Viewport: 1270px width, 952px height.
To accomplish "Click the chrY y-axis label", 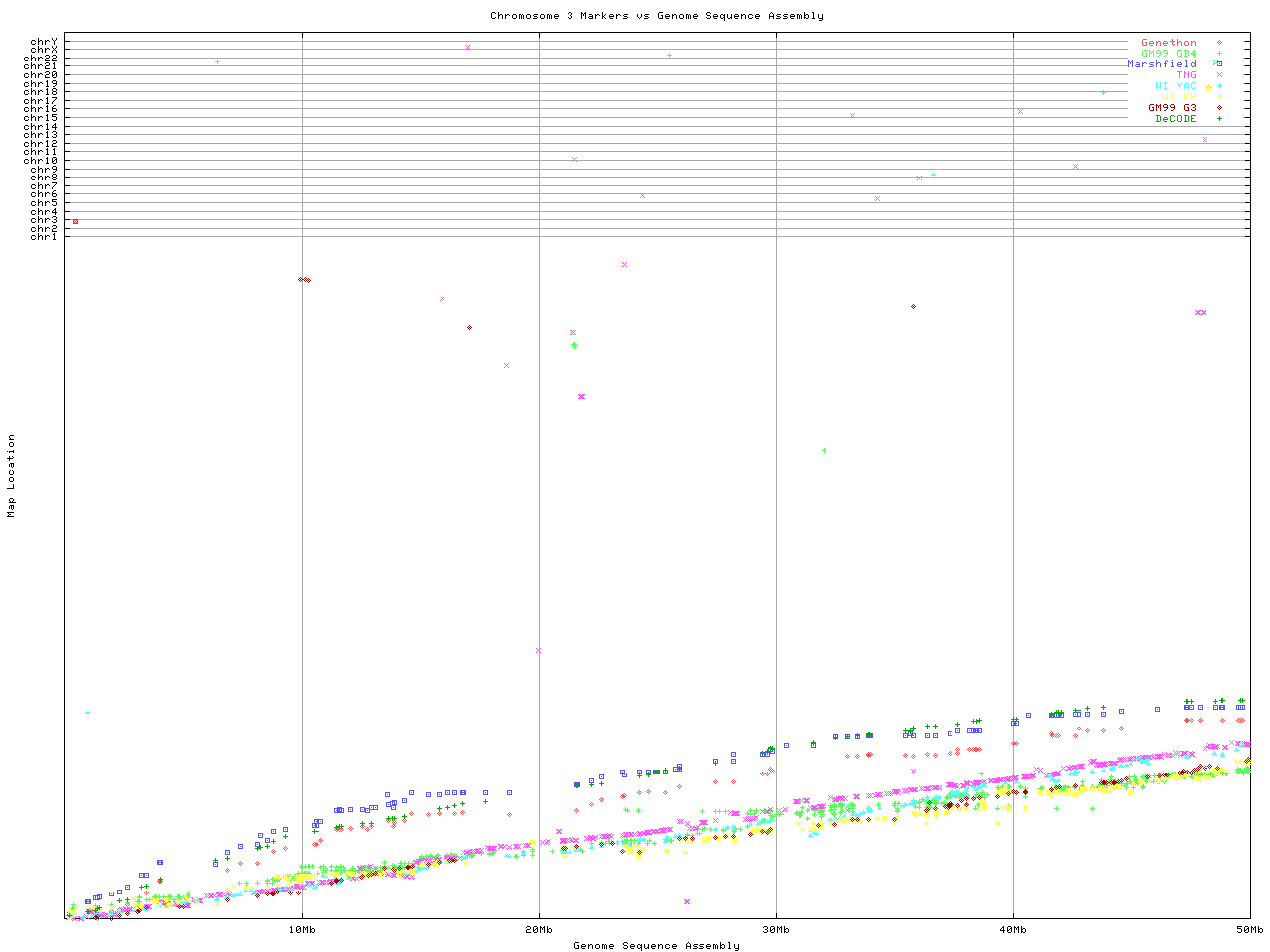I will click(x=44, y=42).
